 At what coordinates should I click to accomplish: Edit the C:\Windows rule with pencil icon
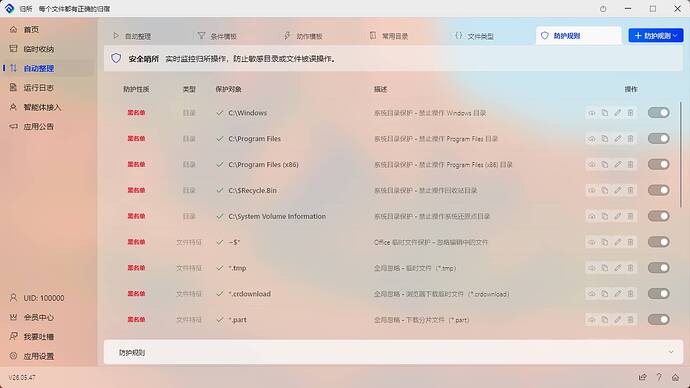click(618, 113)
